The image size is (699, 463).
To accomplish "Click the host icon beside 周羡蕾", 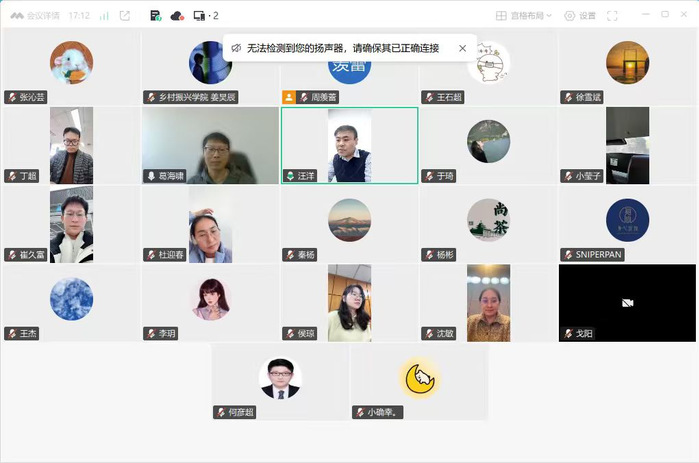I will (289, 98).
